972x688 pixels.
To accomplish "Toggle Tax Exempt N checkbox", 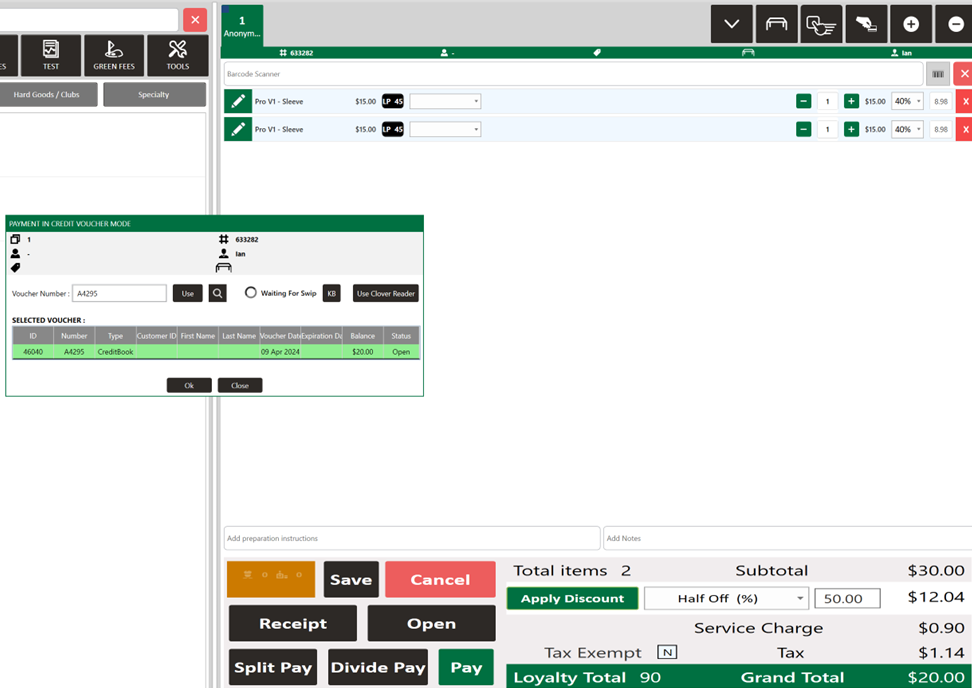I will point(667,653).
